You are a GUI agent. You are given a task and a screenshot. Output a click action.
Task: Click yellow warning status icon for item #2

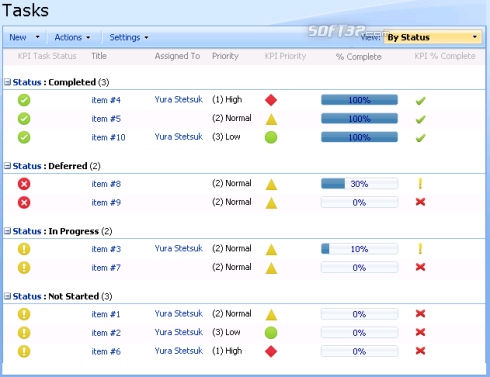24,333
